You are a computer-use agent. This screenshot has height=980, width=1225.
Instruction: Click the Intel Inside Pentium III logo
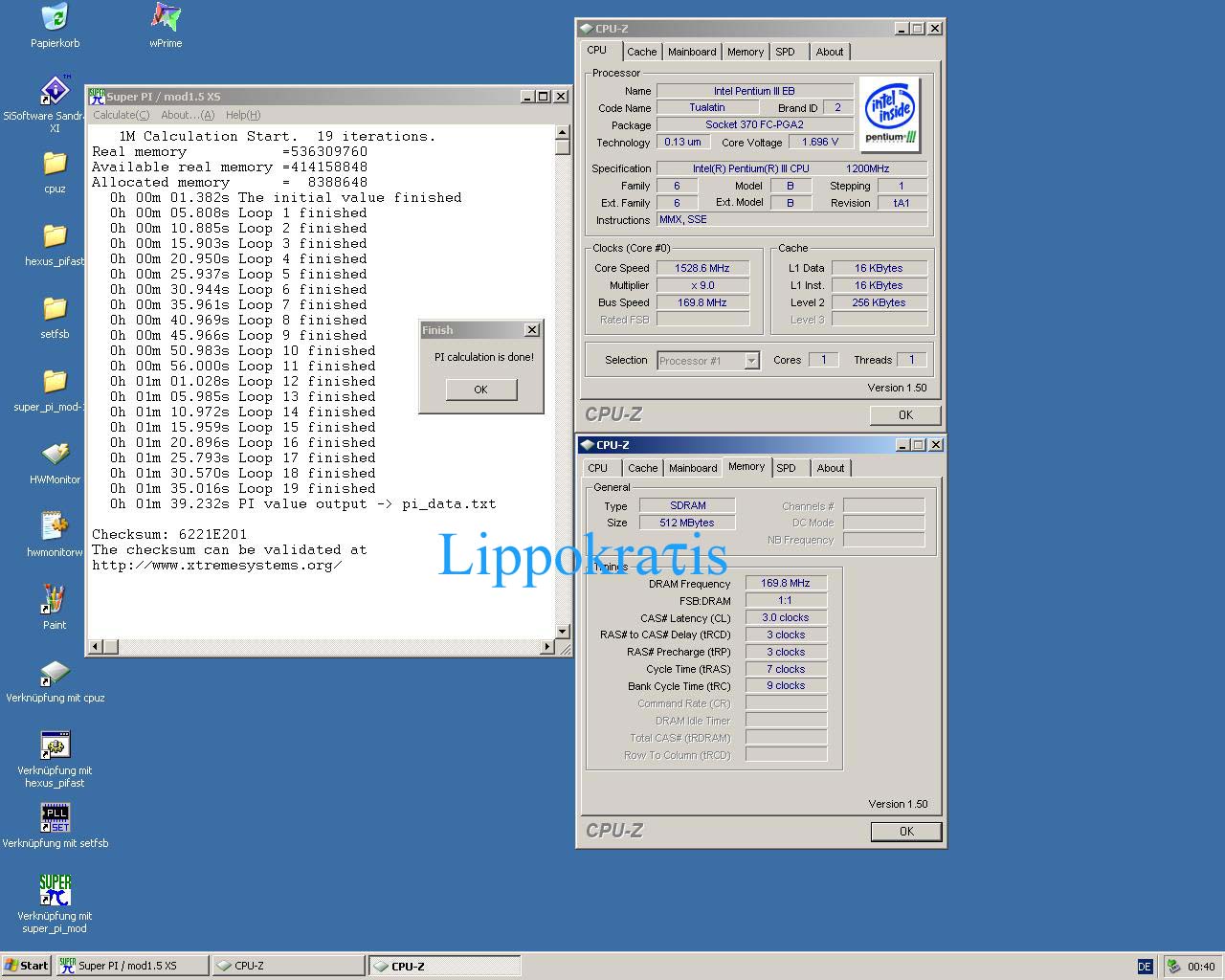890,113
